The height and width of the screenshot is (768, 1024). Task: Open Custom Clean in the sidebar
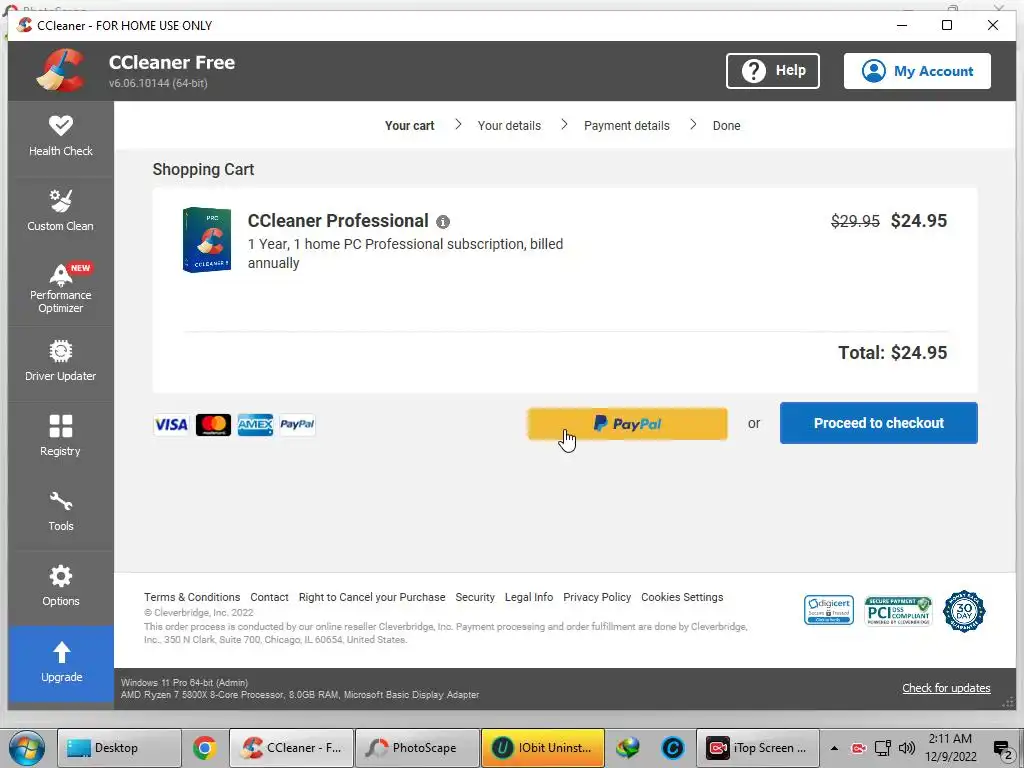click(61, 211)
